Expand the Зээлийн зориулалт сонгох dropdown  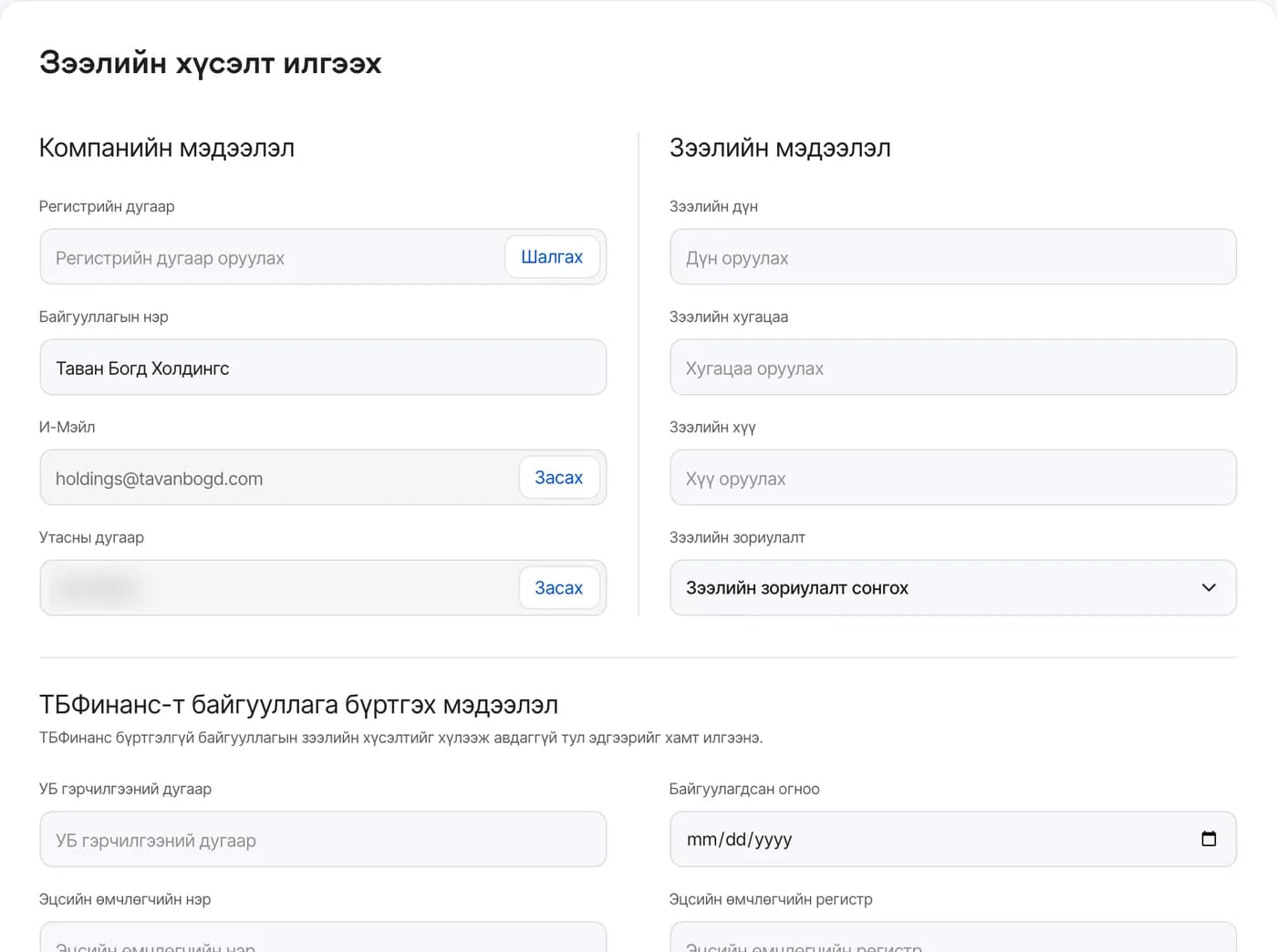tap(953, 588)
